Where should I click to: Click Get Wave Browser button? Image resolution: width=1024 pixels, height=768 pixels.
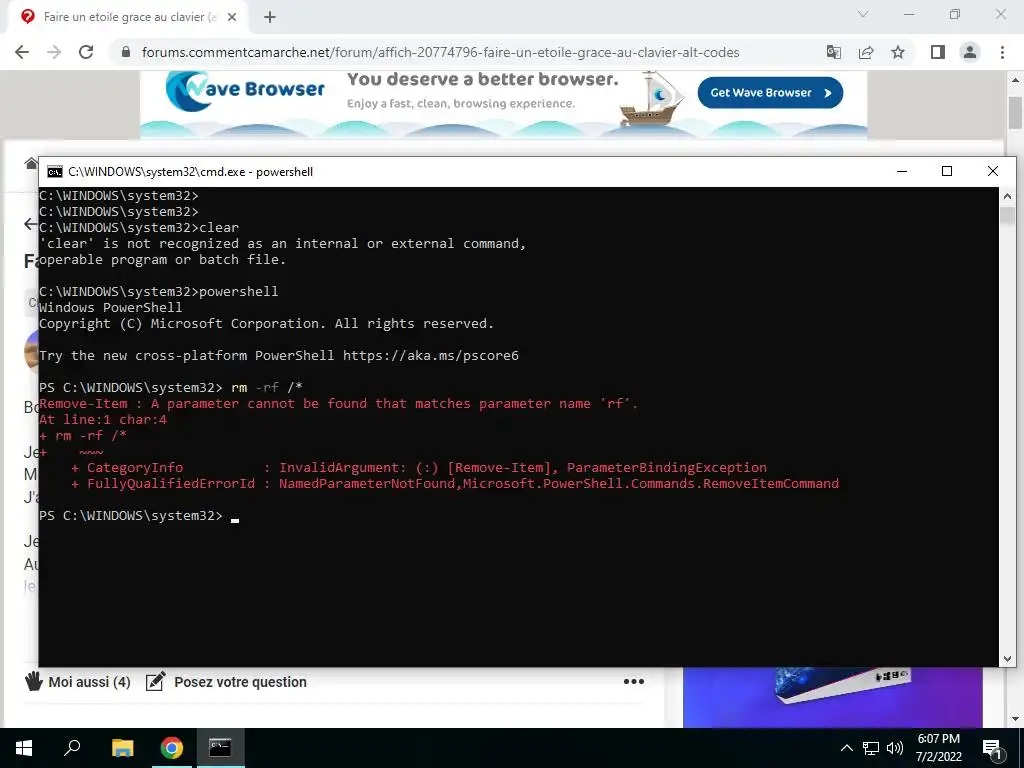[770, 93]
